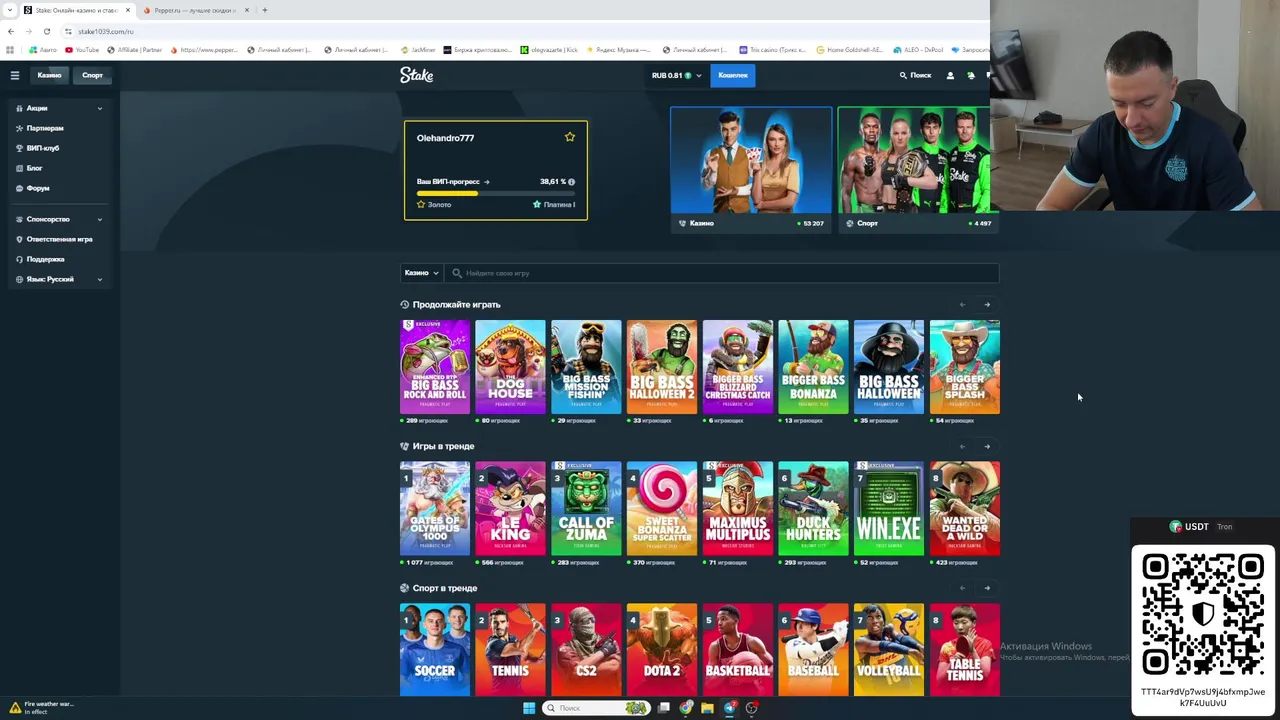Click the Stake logo
The width and height of the screenshot is (1280, 720).
[416, 75]
